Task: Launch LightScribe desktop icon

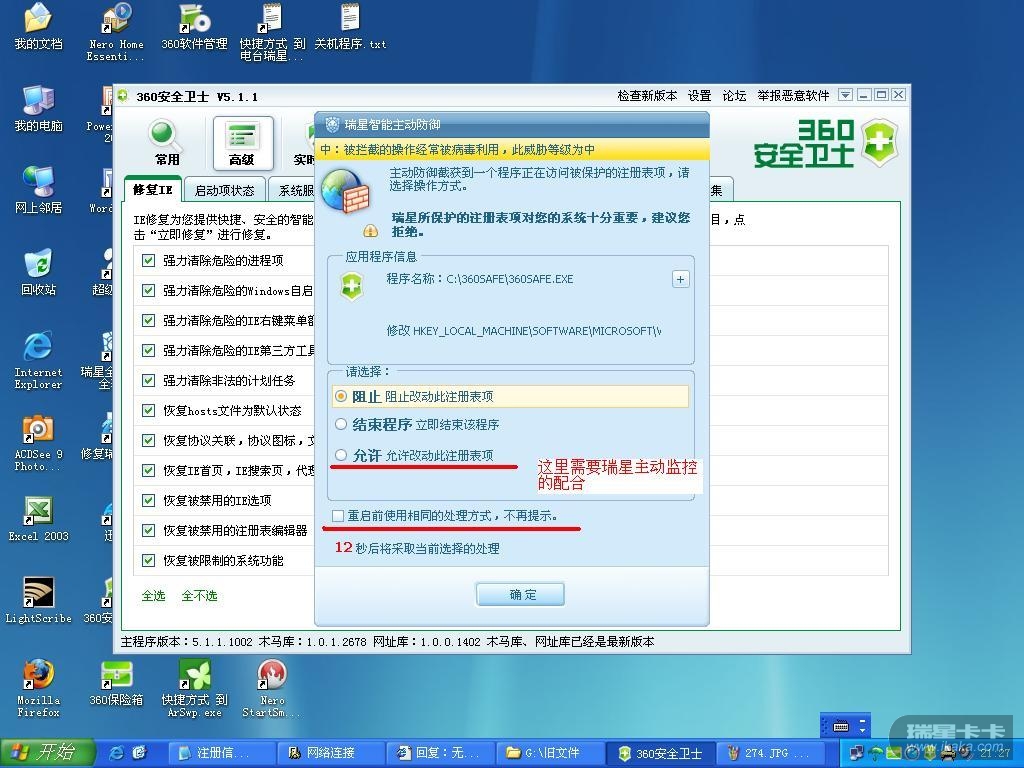Action: (x=39, y=601)
